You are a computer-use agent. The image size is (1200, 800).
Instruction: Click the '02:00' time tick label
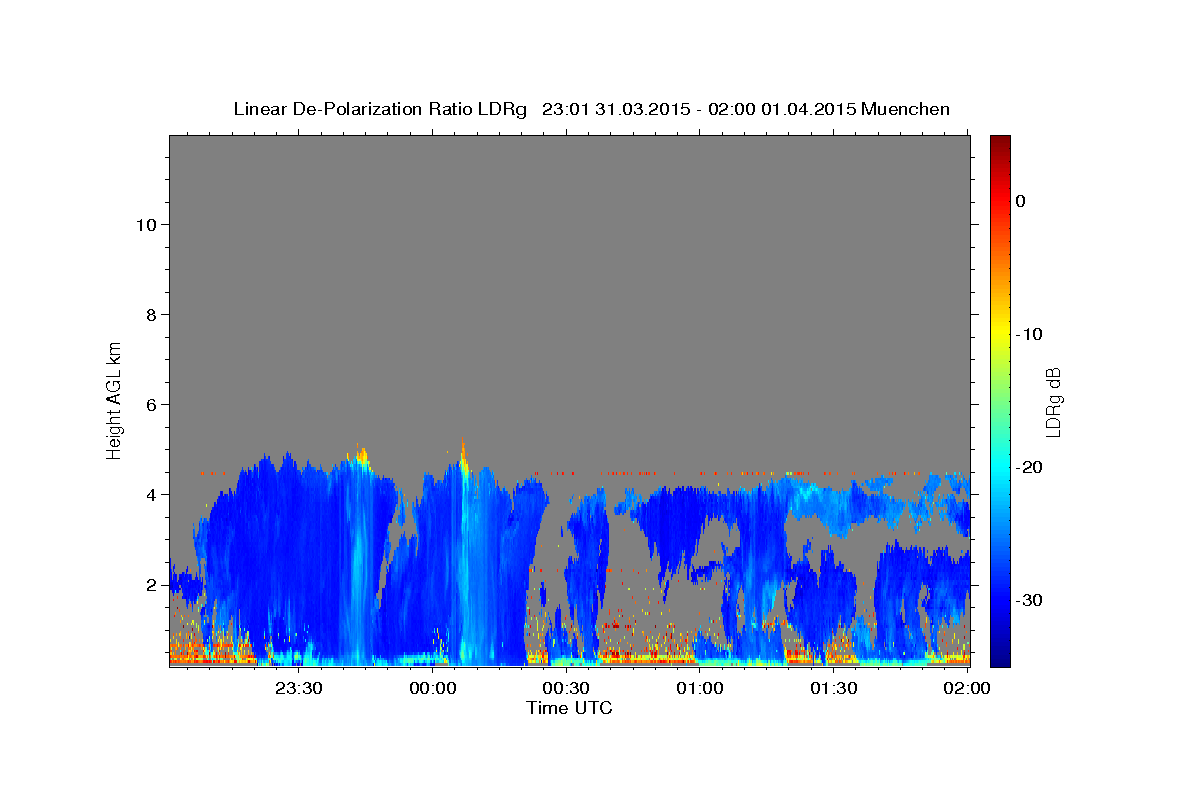(x=967, y=688)
